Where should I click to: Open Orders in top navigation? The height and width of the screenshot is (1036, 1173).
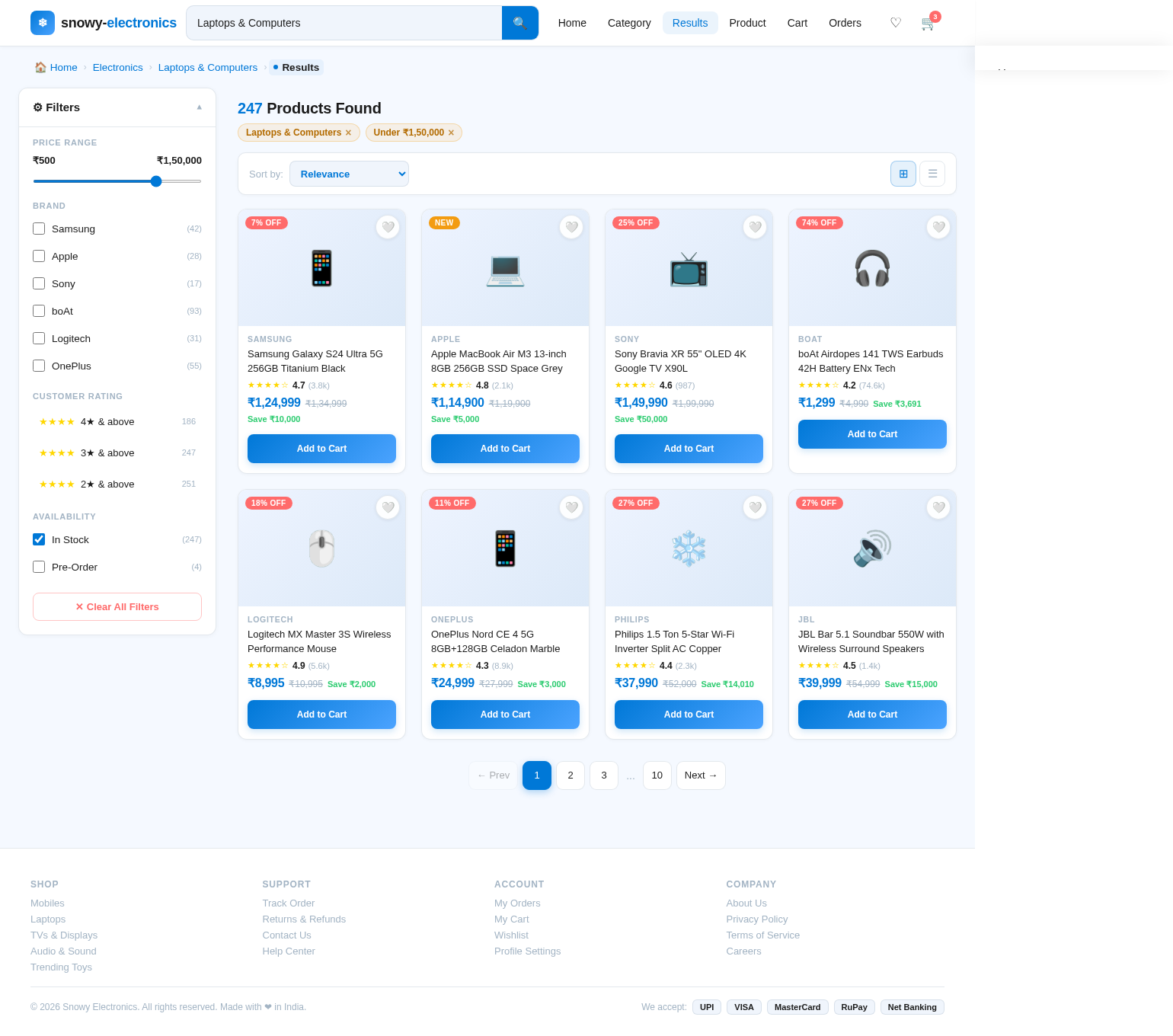pyautogui.click(x=845, y=23)
